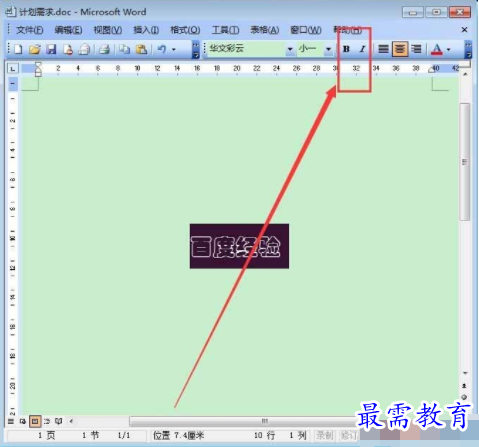Screen dimensions: 479x447
Task: Click the select browse object button
Action: [464, 397]
